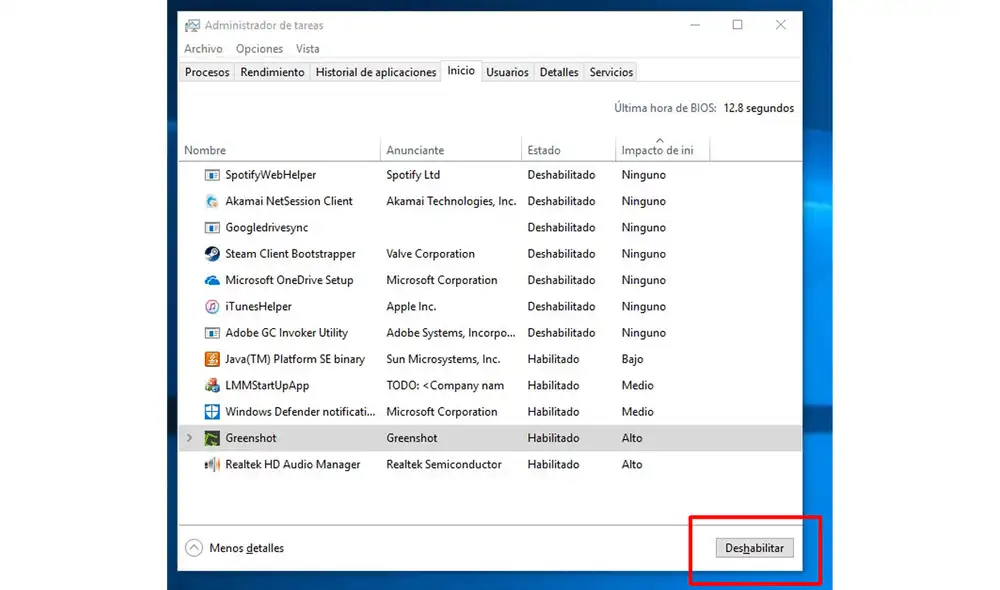Sort by Impacto de inicio column
Screen dimensions: 1000x590
(x=657, y=150)
